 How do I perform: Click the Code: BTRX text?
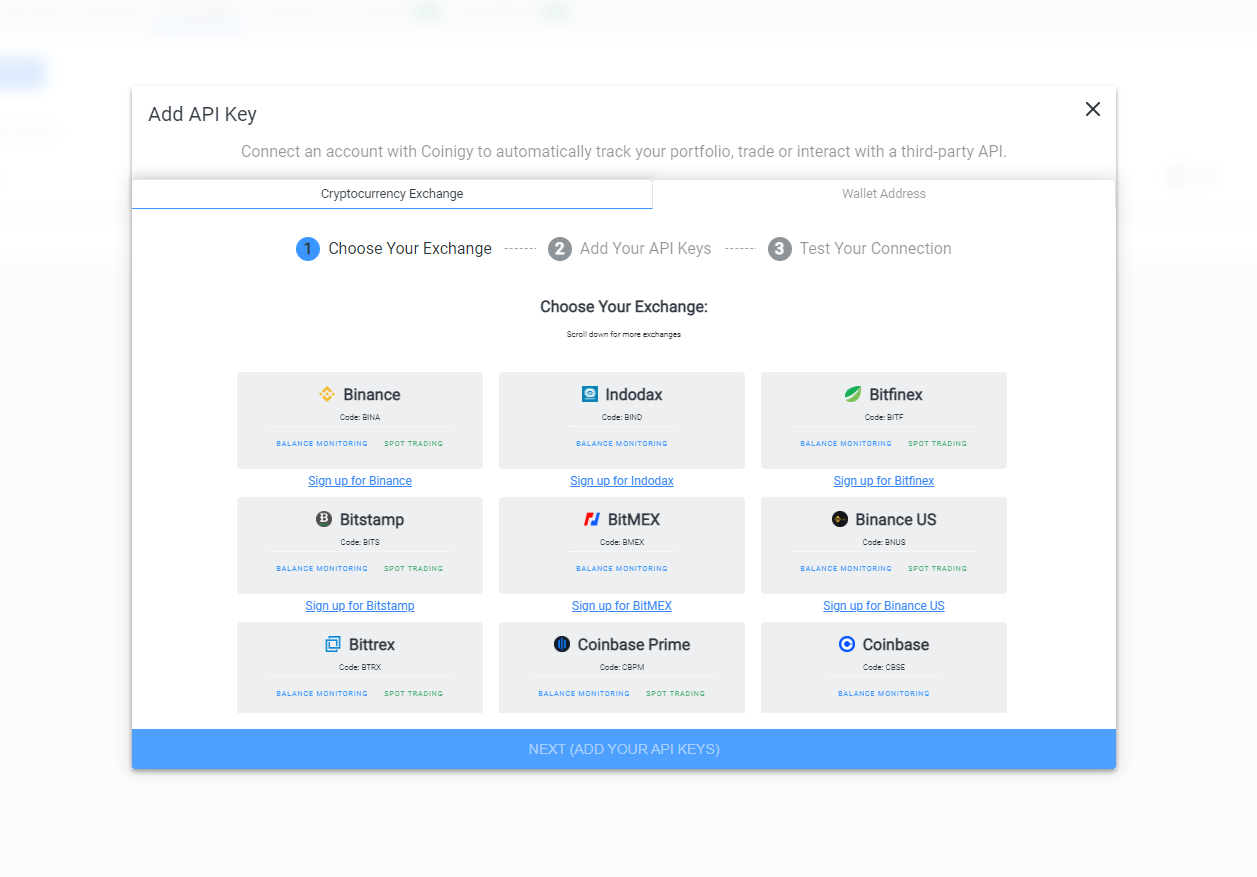pos(360,667)
